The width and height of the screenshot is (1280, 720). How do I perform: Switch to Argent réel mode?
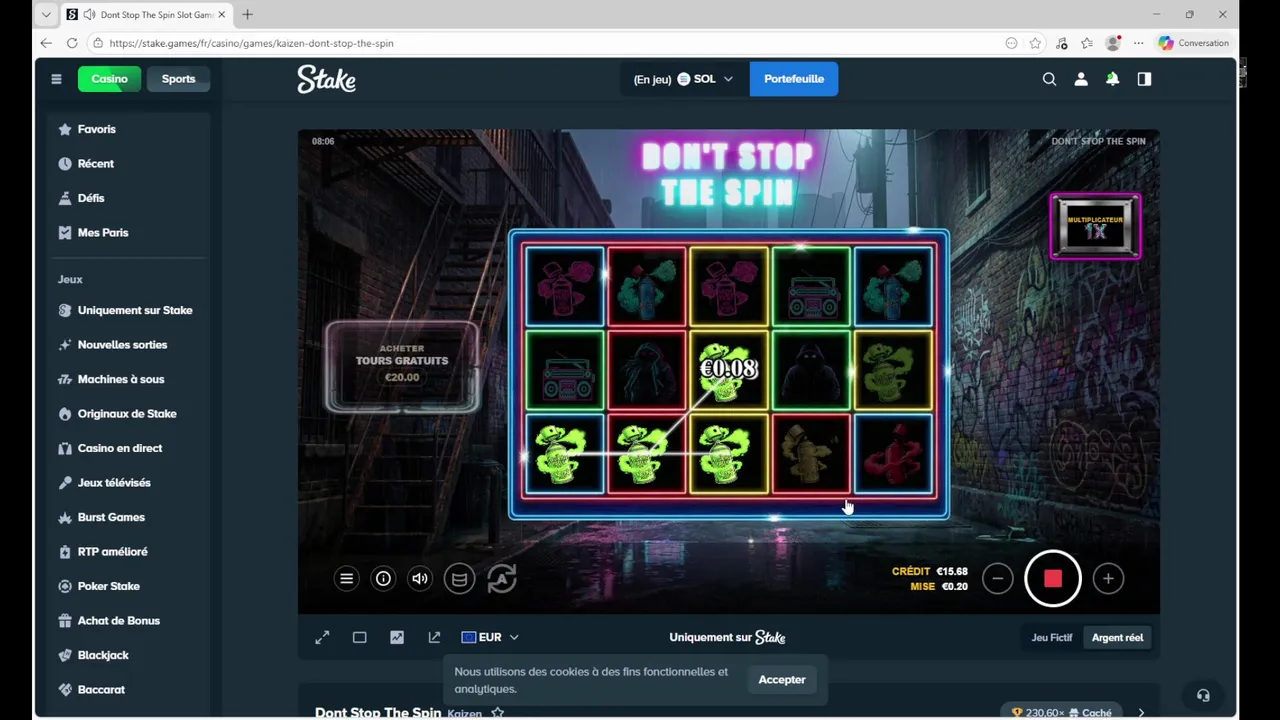tap(1117, 637)
